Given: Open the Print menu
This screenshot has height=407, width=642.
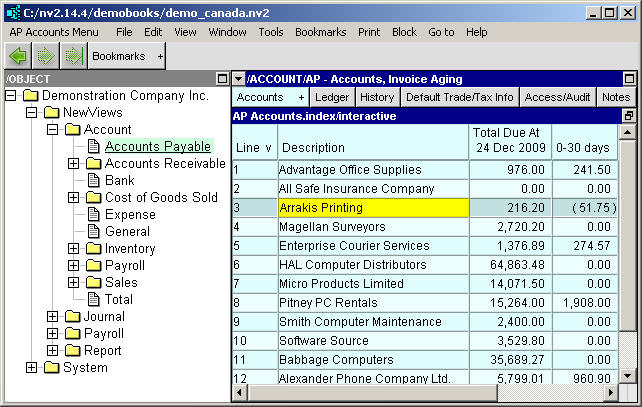Looking at the screenshot, I should pyautogui.click(x=369, y=32).
